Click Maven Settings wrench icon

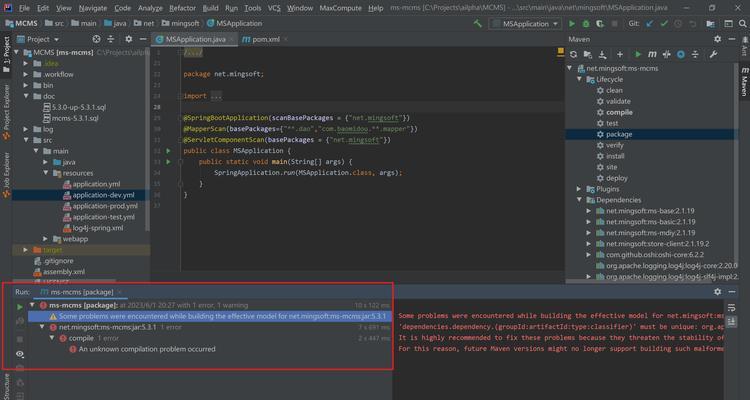tap(713, 55)
